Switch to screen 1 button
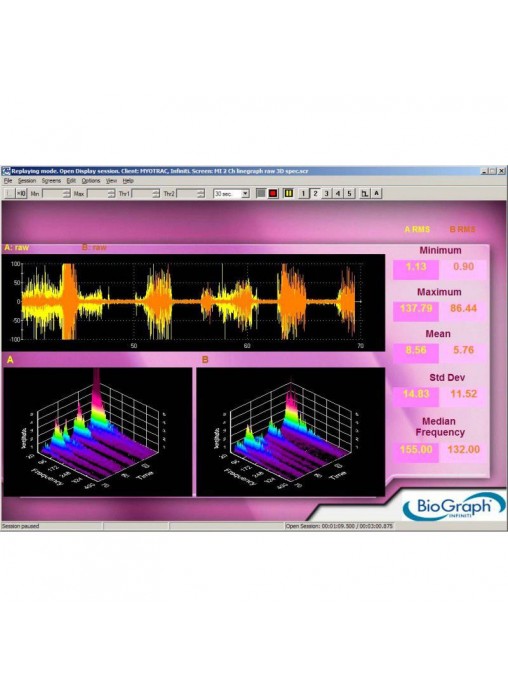Viewport: 508px width, 696px height. pos(303,194)
